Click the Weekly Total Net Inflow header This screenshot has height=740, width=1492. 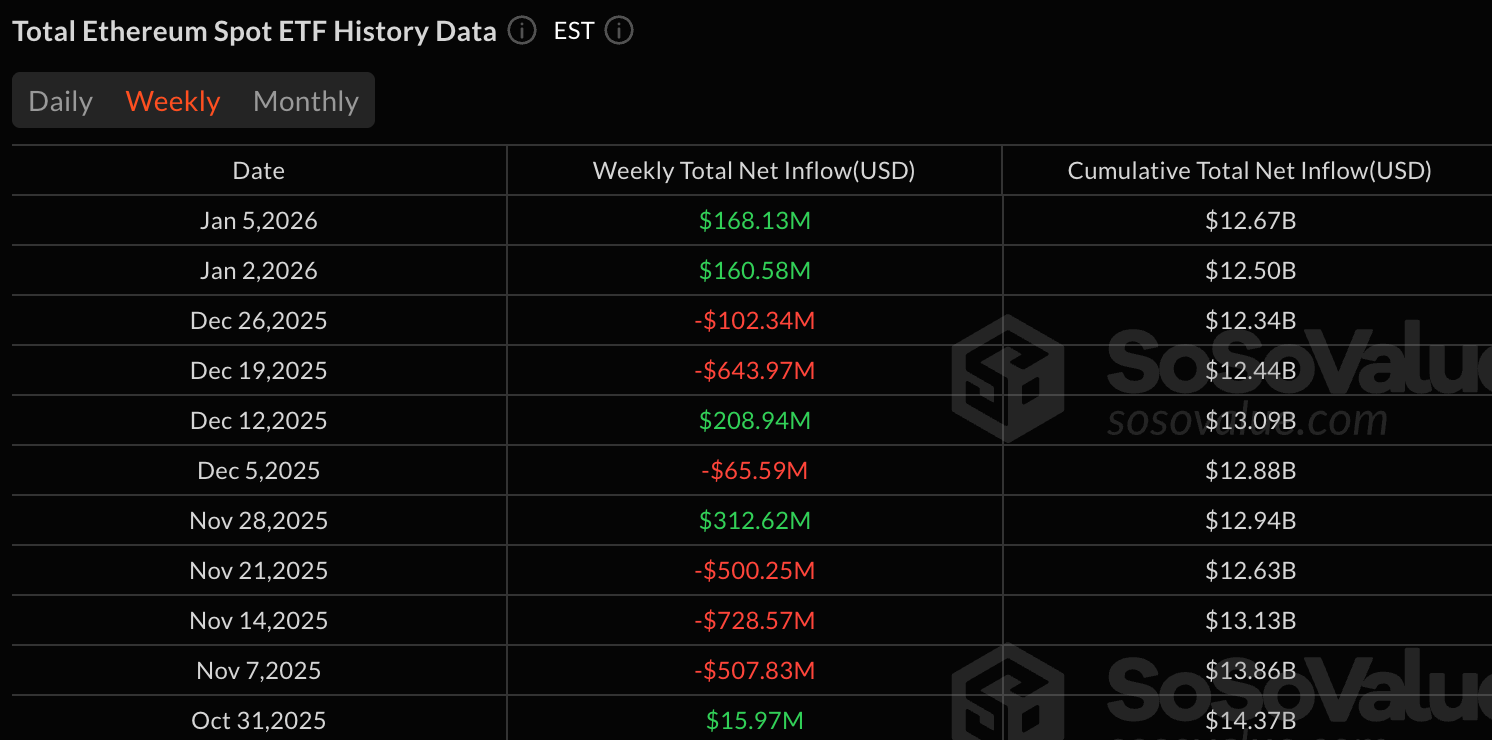754,170
